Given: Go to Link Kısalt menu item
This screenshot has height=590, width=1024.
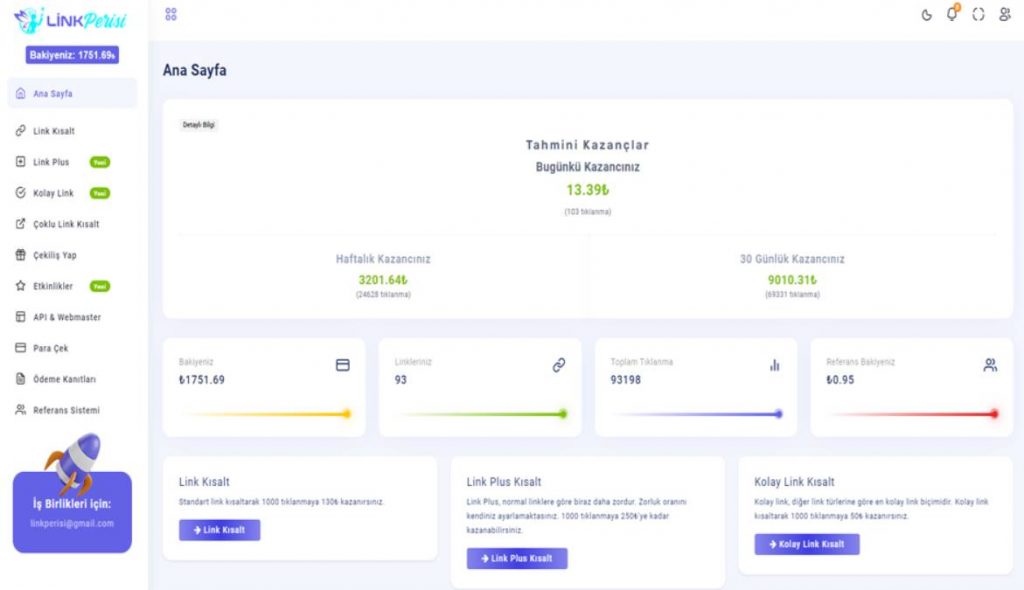Looking at the screenshot, I should 54,131.
